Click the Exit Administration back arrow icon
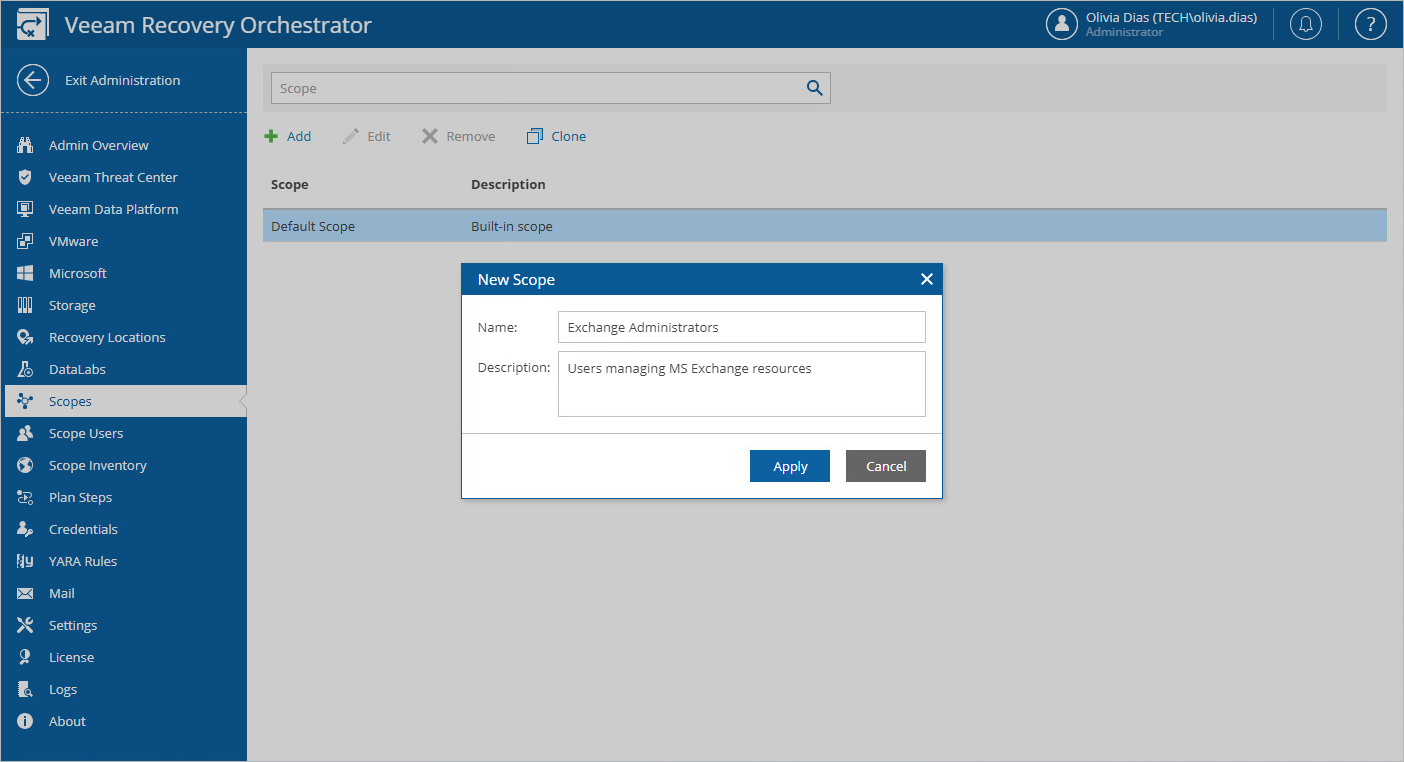The height and width of the screenshot is (762, 1404). (33, 80)
